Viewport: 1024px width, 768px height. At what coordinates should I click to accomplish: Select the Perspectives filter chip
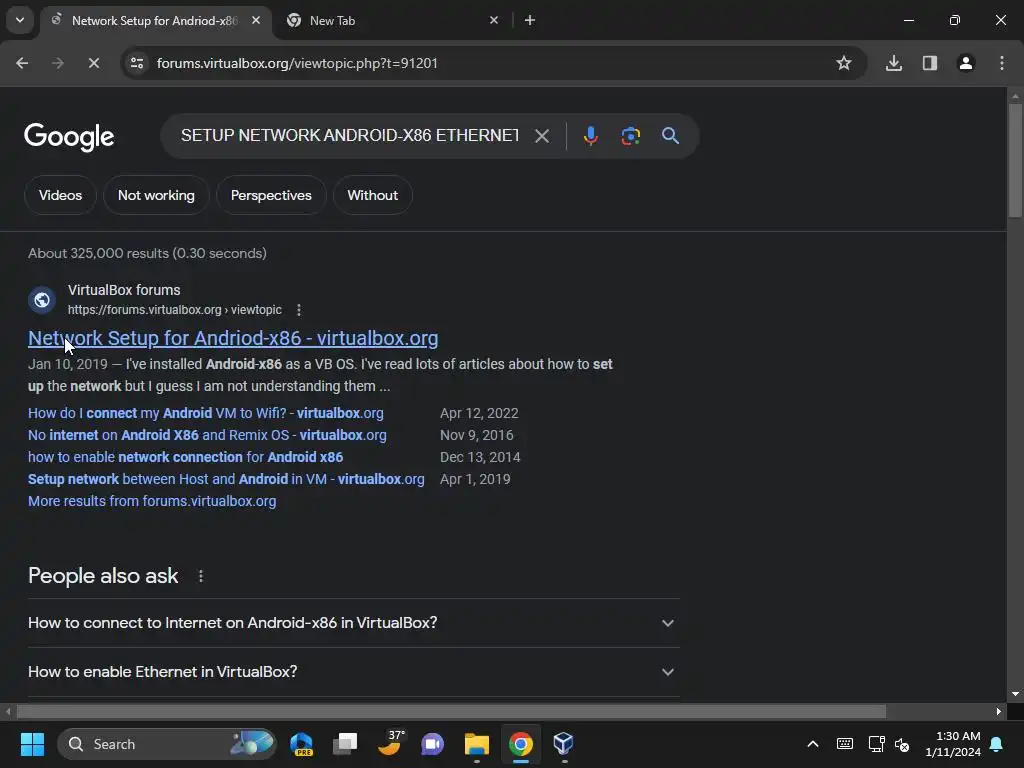pos(271,195)
